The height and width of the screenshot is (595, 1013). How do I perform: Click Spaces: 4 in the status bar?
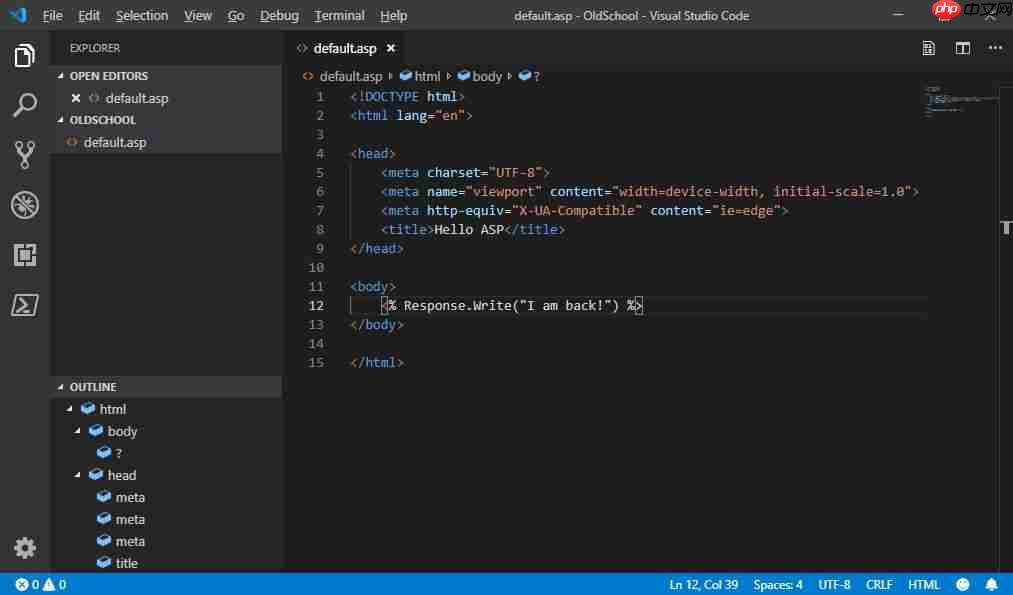pyautogui.click(x=781, y=584)
